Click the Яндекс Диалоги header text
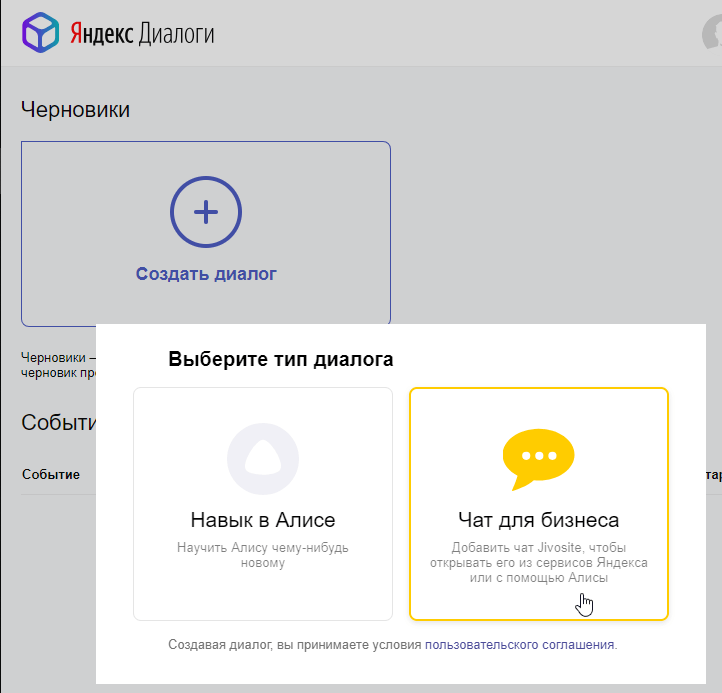Image resolution: width=722 pixels, height=693 pixels. point(142,34)
